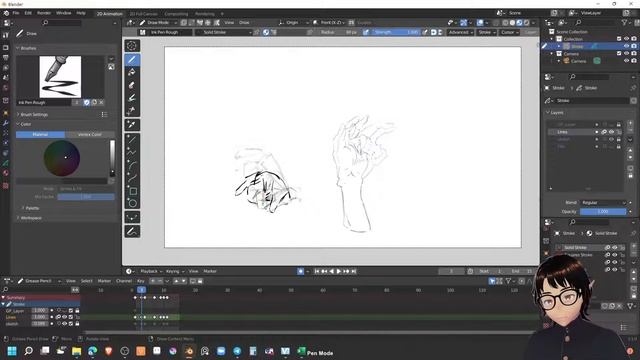Hide the Stroke object in the outliner
The width and height of the screenshot is (640, 360).
point(626,47)
